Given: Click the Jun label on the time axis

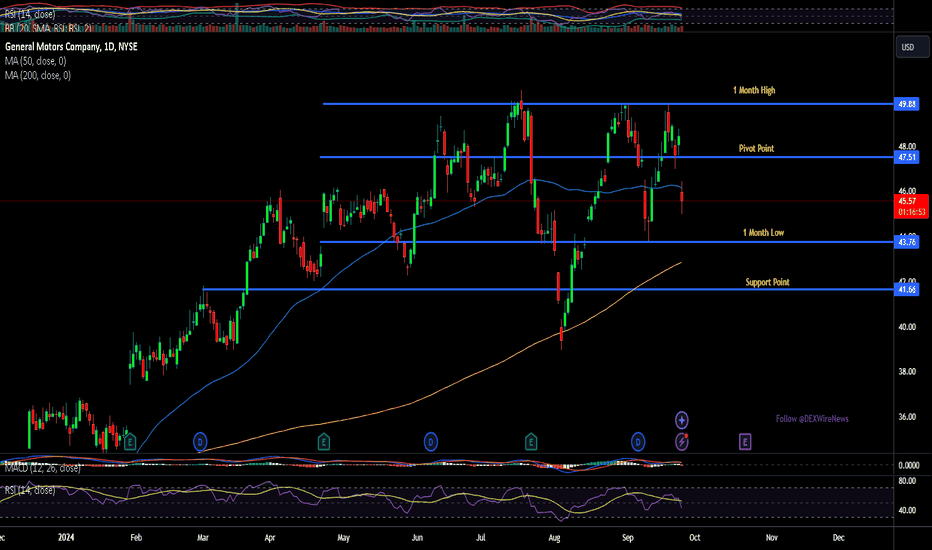Looking at the screenshot, I should (417, 538).
